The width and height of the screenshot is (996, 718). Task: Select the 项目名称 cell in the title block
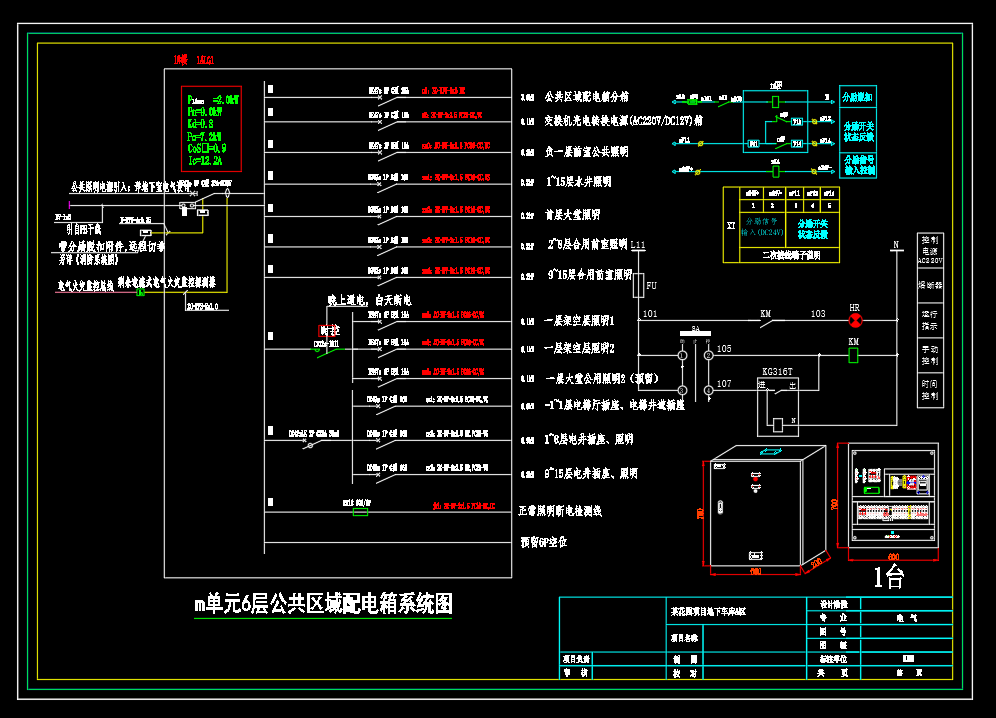click(684, 638)
